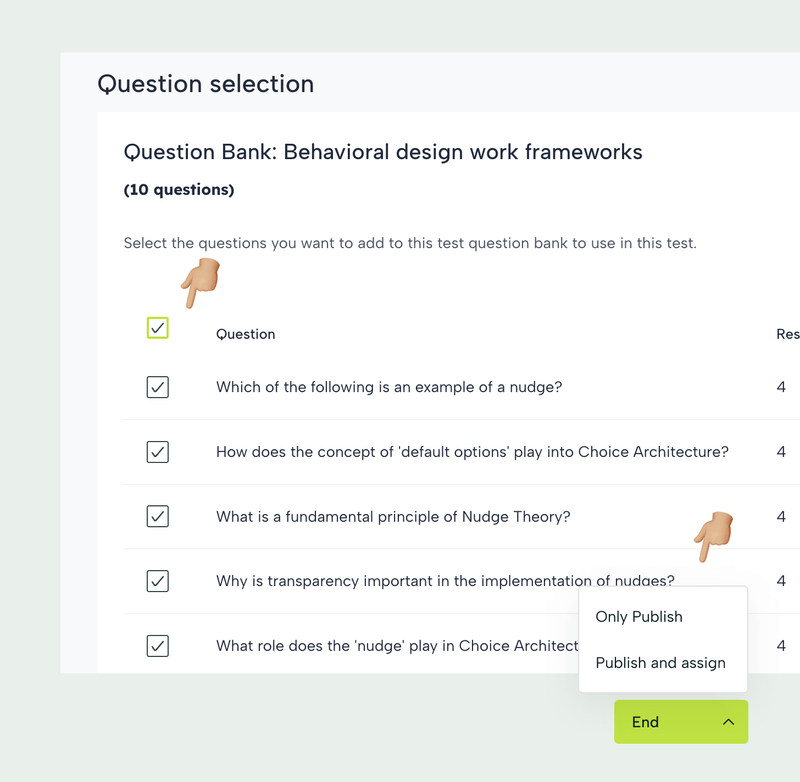Select the 'fundamental principle of Nudge Theory' question text
This screenshot has height=782, width=800.
pyautogui.click(x=393, y=517)
